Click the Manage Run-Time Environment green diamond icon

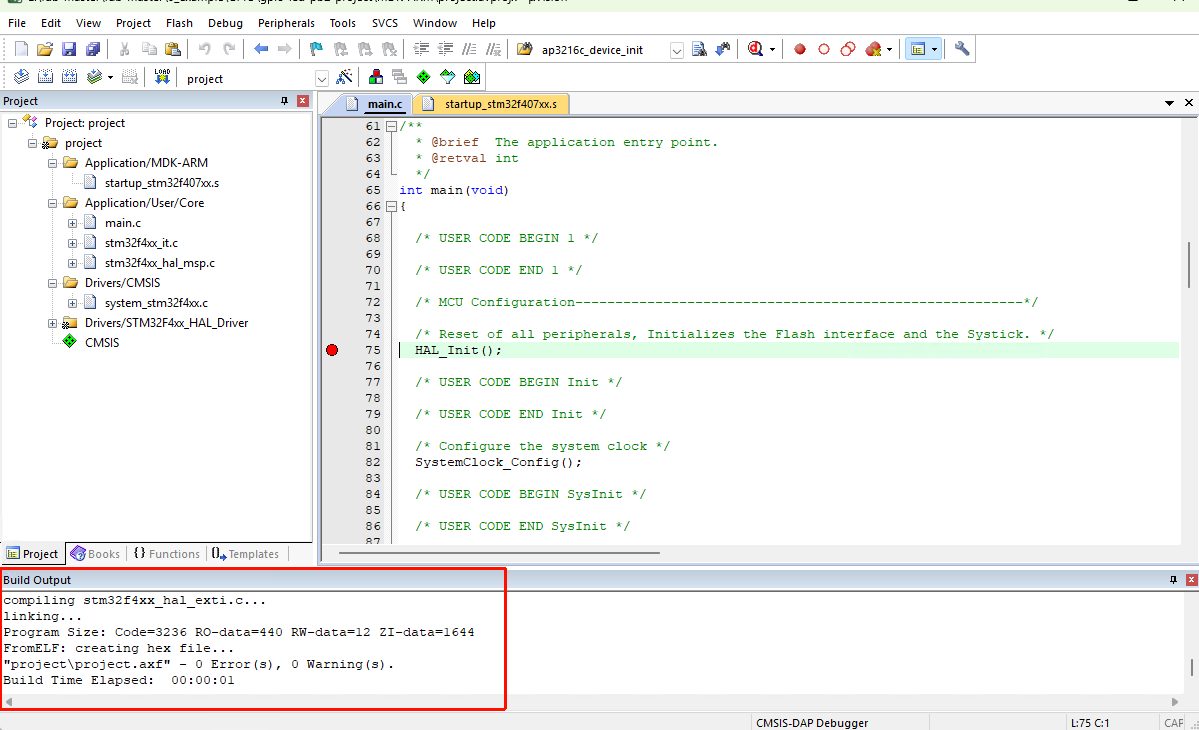423,77
